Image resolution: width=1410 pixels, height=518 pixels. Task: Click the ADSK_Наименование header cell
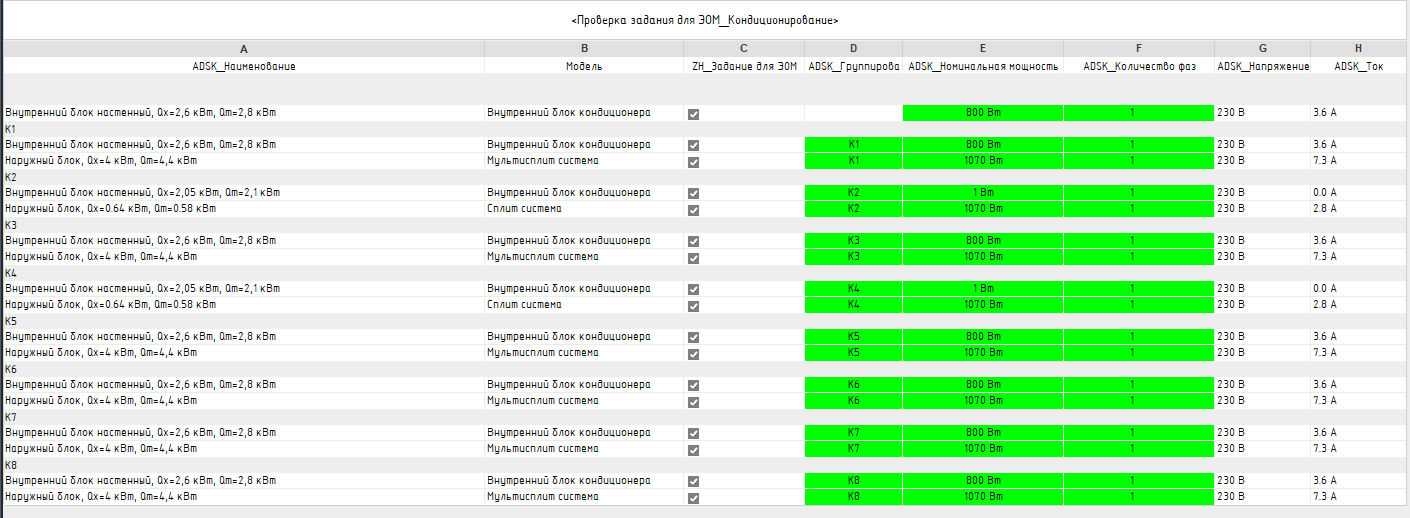coord(244,66)
